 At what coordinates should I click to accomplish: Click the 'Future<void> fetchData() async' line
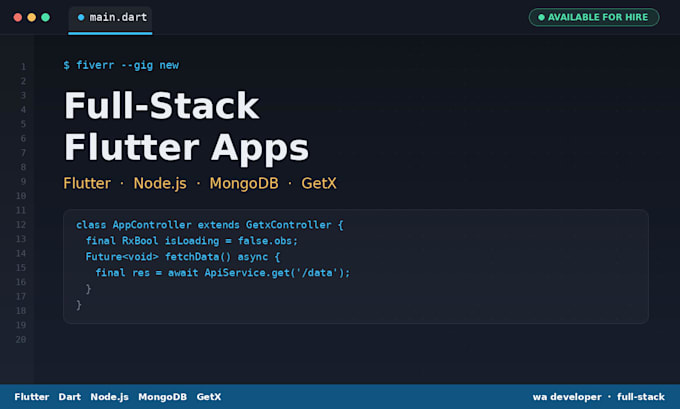[x=183, y=257]
